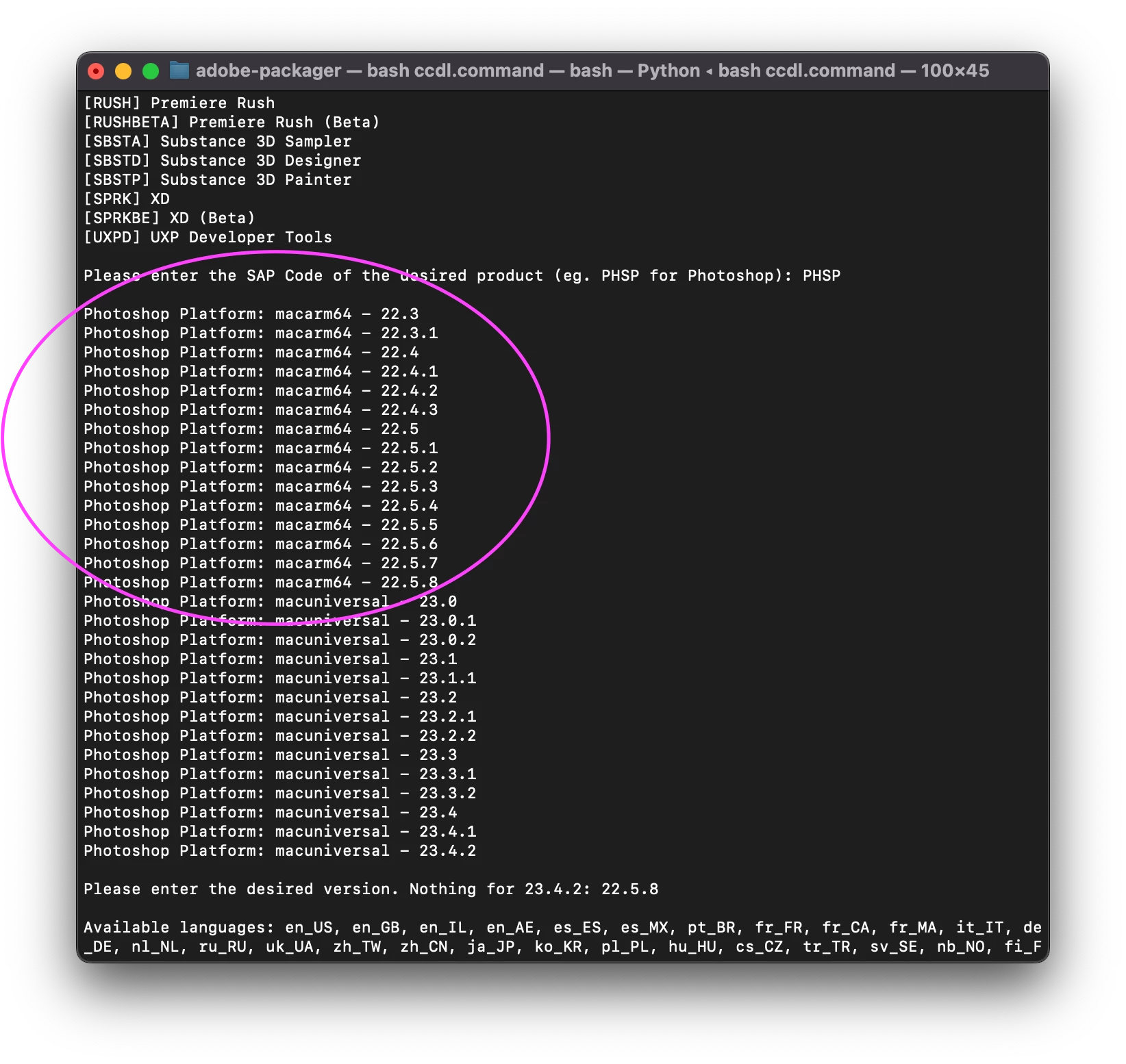The height and width of the screenshot is (1064, 1126).
Task: Click the '[SPRKBE] XD (Beta)' line
Action: [x=169, y=218]
